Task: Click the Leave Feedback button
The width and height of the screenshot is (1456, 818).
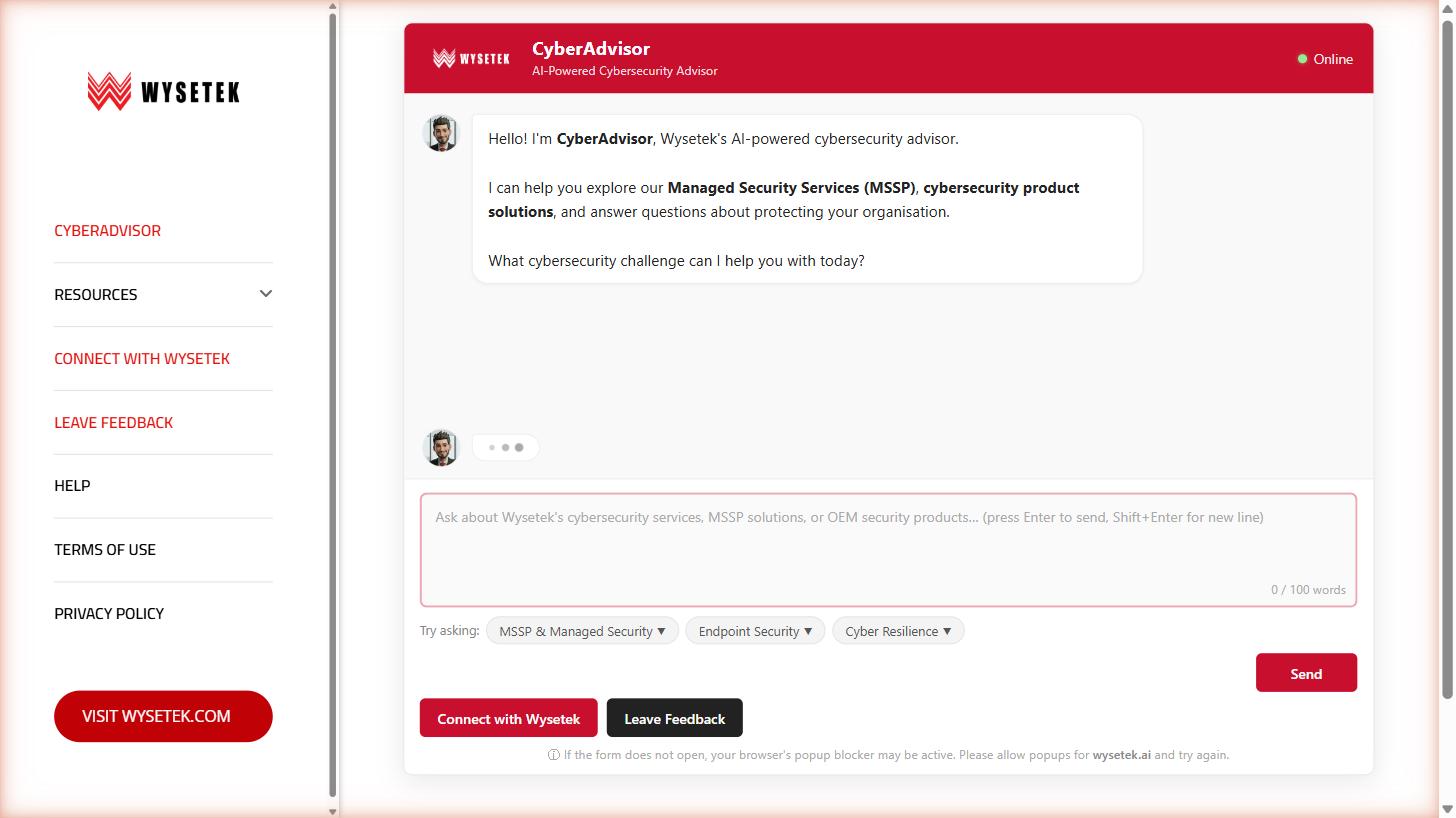Action: coord(674,717)
